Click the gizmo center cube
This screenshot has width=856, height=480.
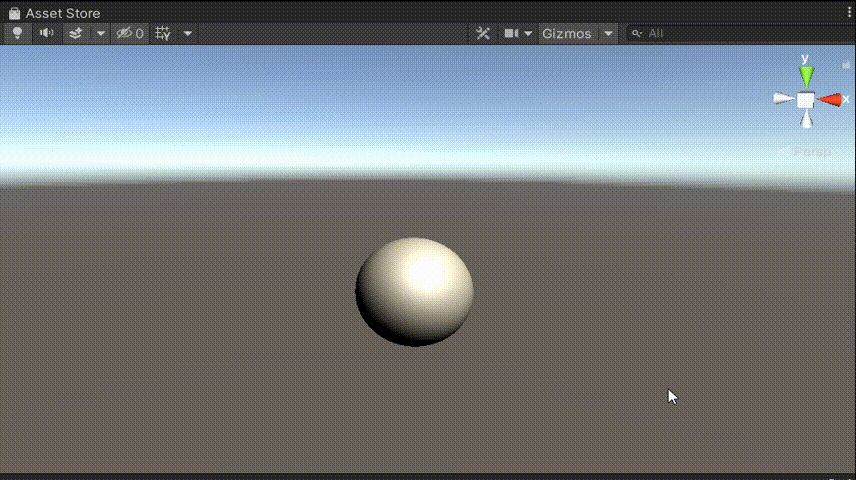pyautogui.click(x=806, y=100)
